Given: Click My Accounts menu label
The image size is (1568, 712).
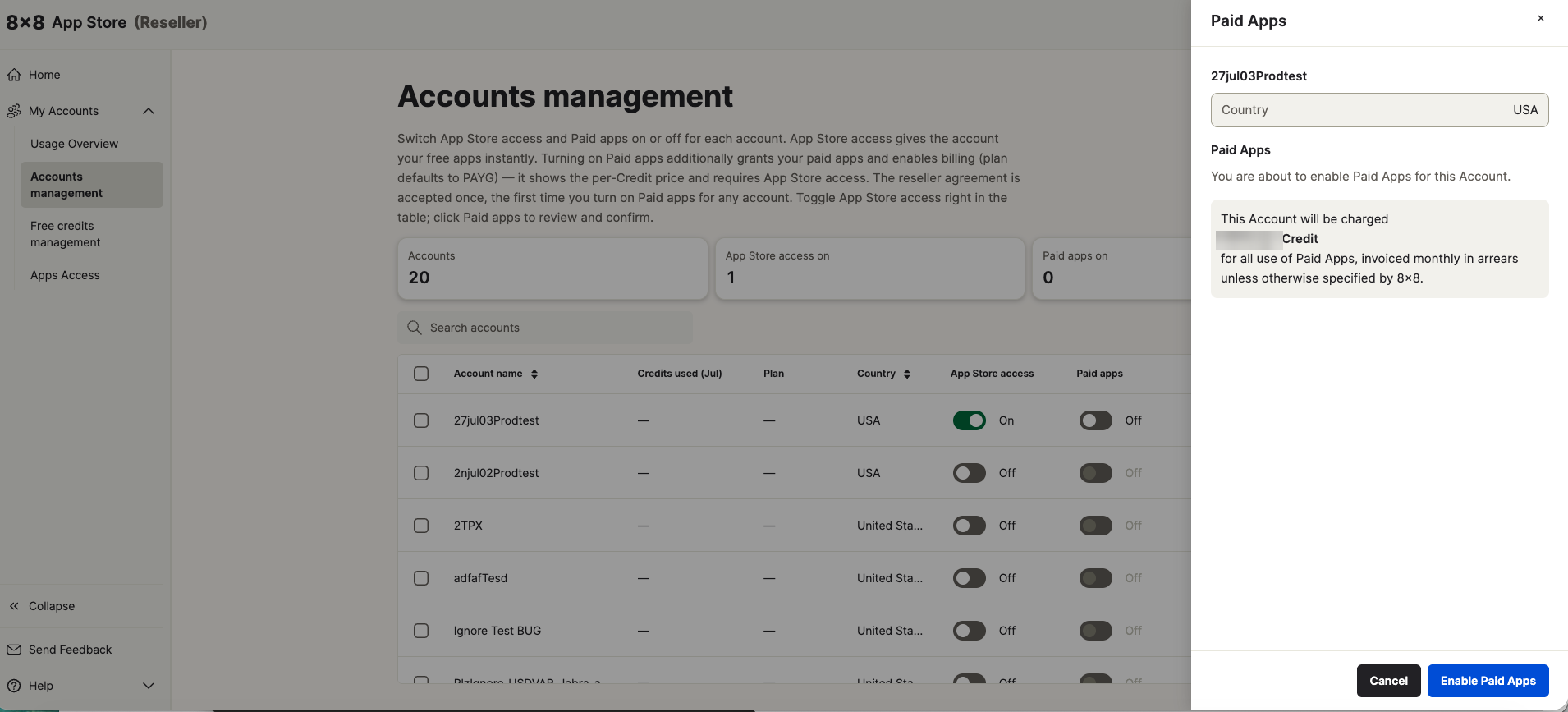Looking at the screenshot, I should tap(63, 111).
